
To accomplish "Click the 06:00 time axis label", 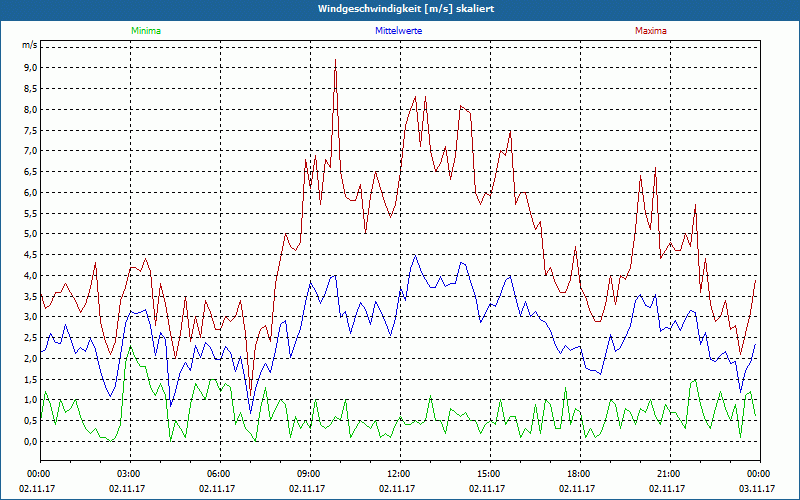I will tap(220, 474).
